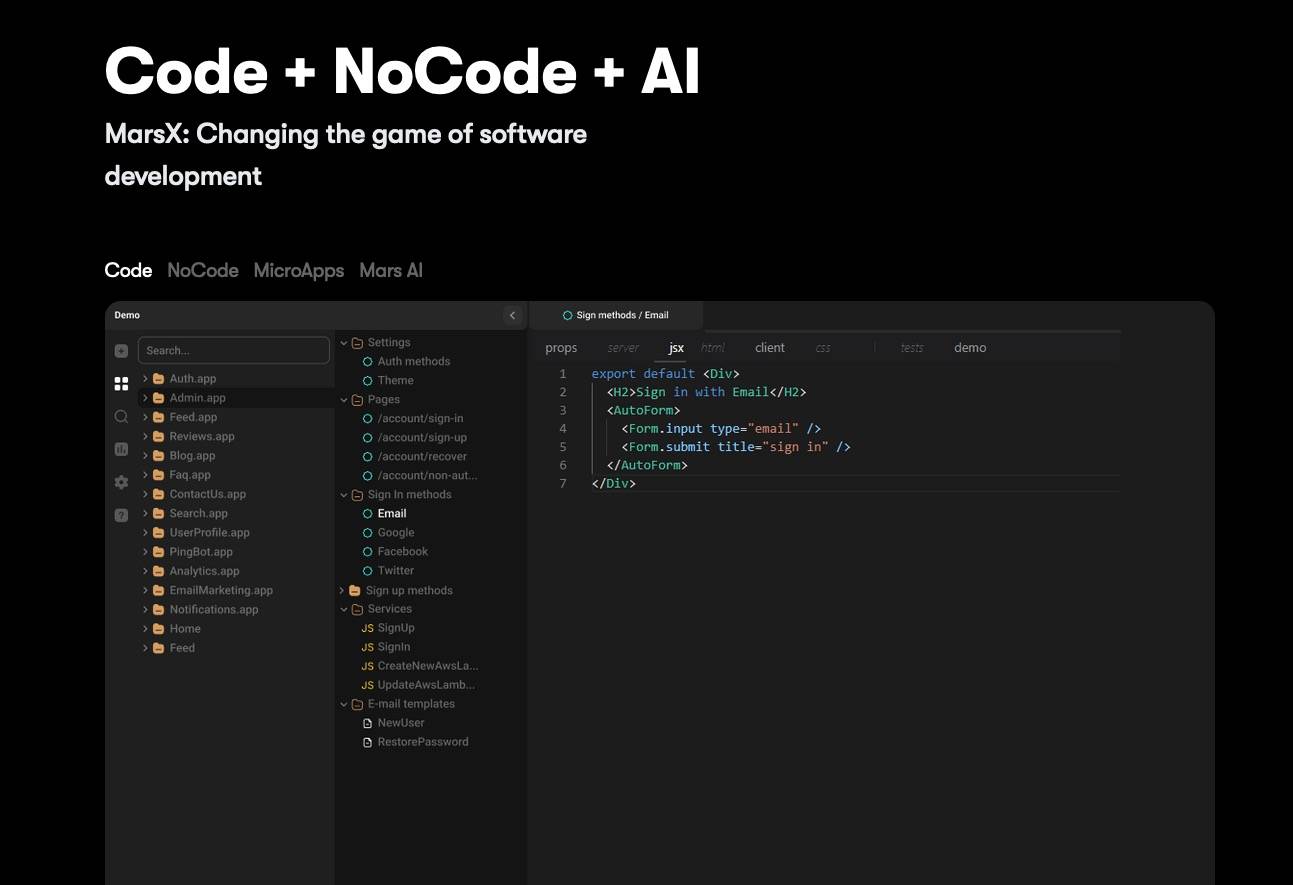Click the Sign up methods folder icon
Image resolution: width=1293 pixels, height=885 pixels.
click(354, 591)
